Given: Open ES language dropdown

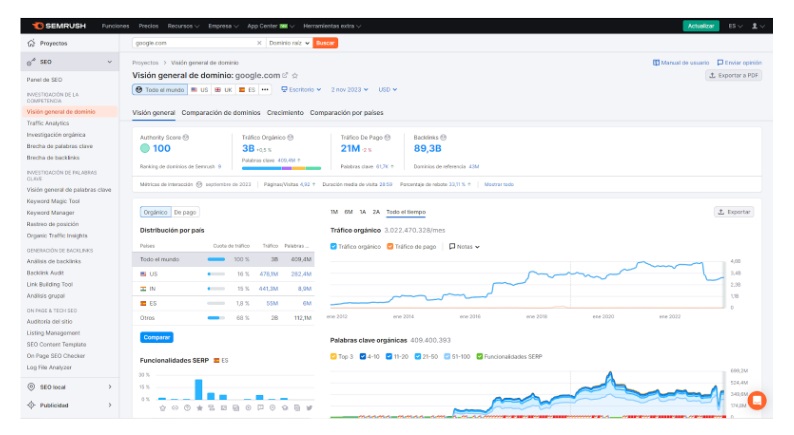Looking at the screenshot, I should [x=735, y=26].
